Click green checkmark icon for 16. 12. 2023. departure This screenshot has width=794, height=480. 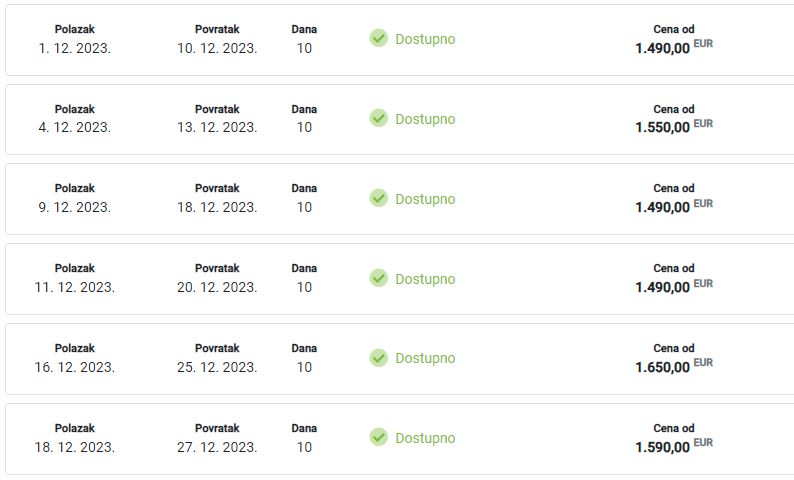coord(378,358)
